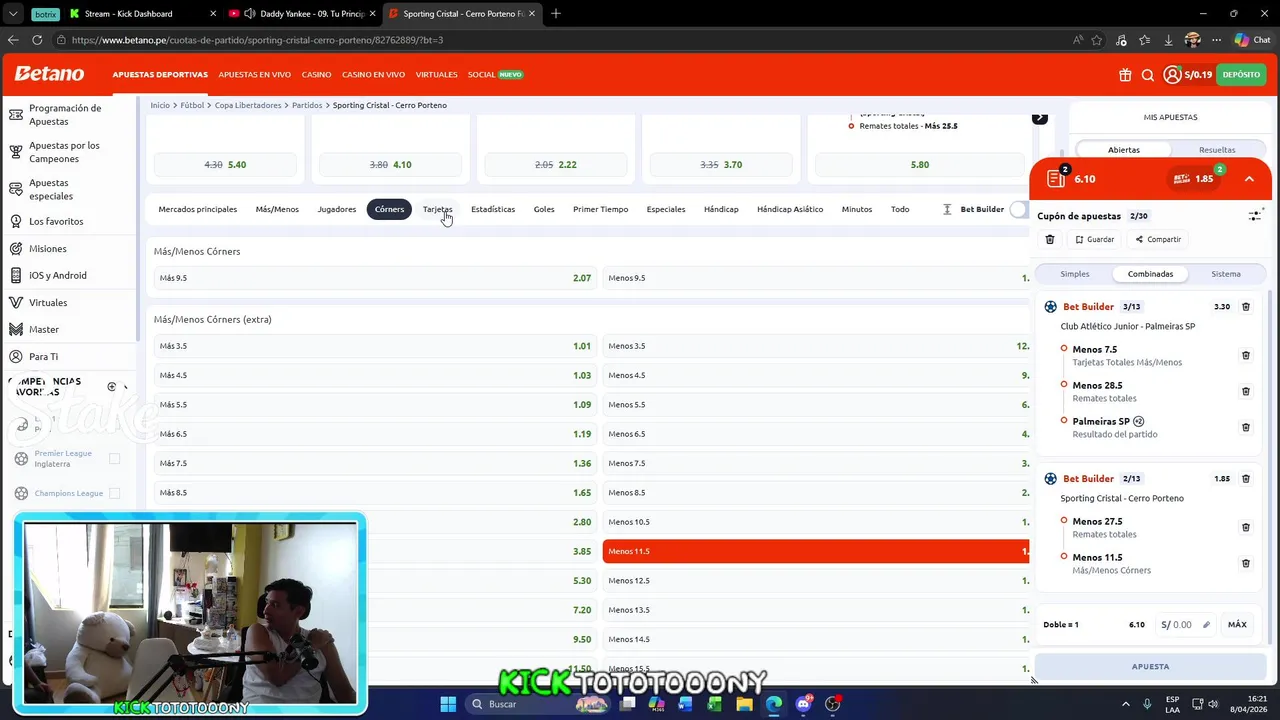Delete the Palmeiras SP selection
This screenshot has width=1280, height=720.
(1246, 427)
